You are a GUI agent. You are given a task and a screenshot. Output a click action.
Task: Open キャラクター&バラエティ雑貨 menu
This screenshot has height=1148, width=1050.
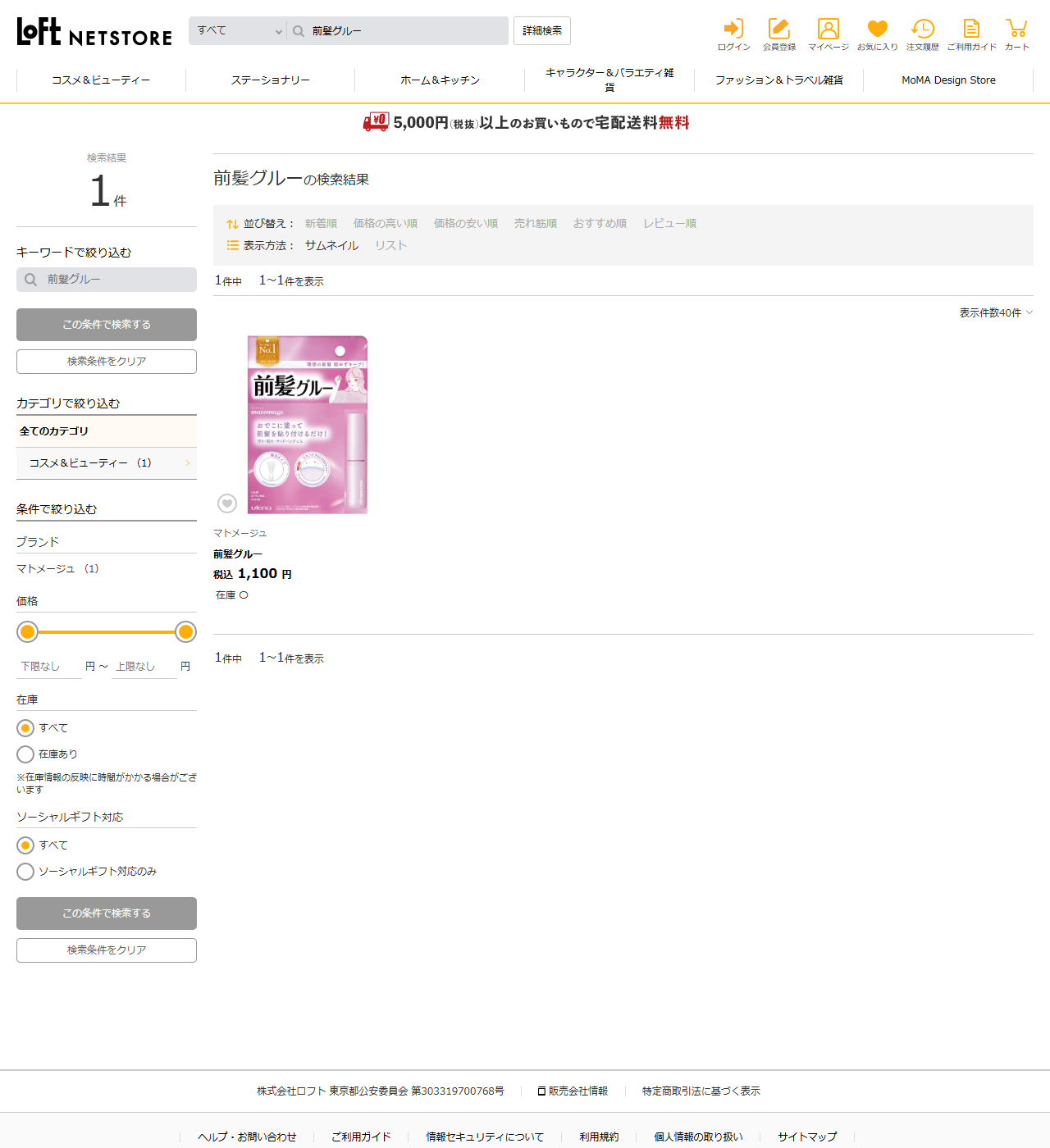[x=609, y=80]
